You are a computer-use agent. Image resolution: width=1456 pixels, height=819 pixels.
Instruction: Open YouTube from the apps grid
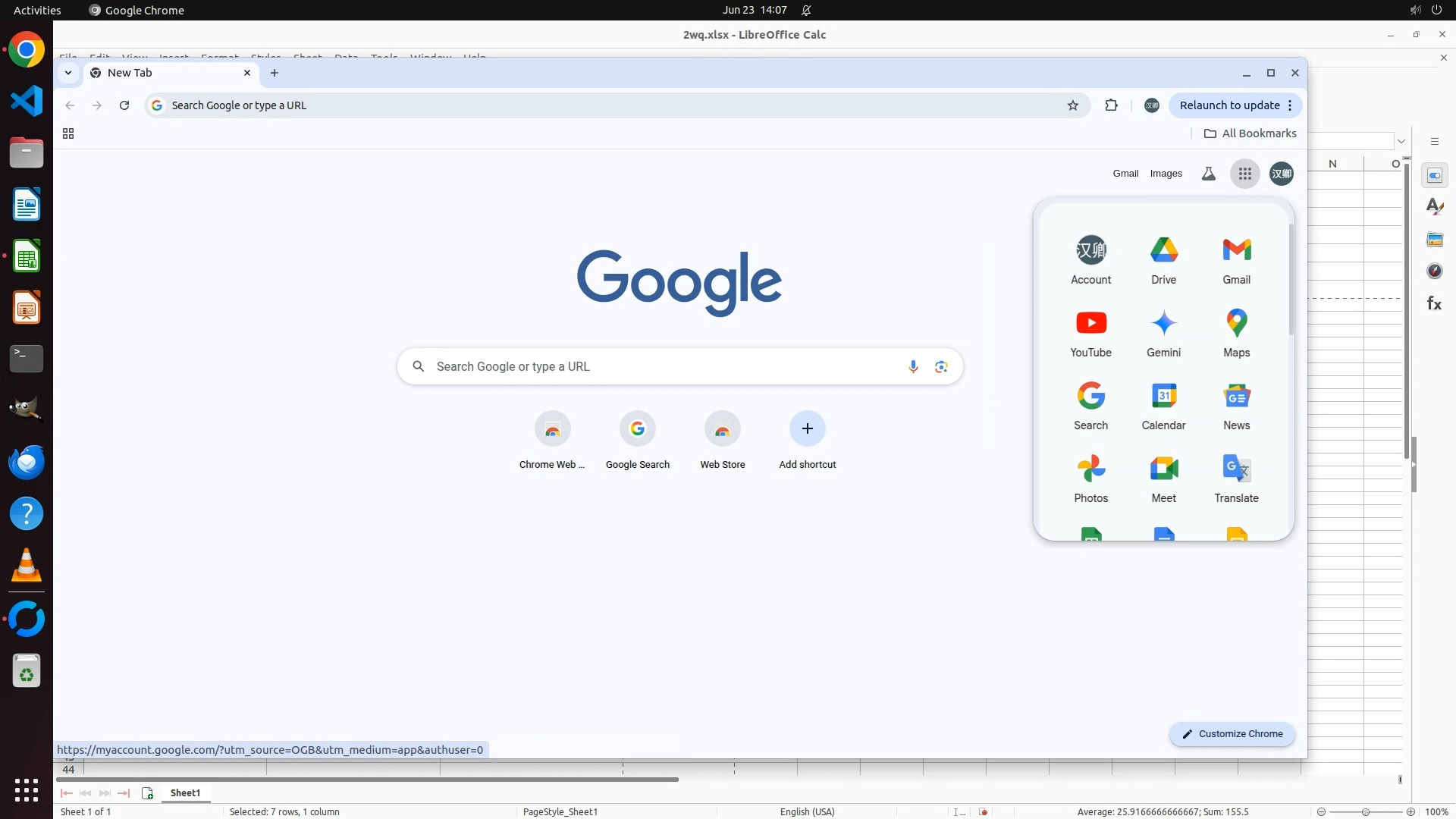tap(1090, 332)
